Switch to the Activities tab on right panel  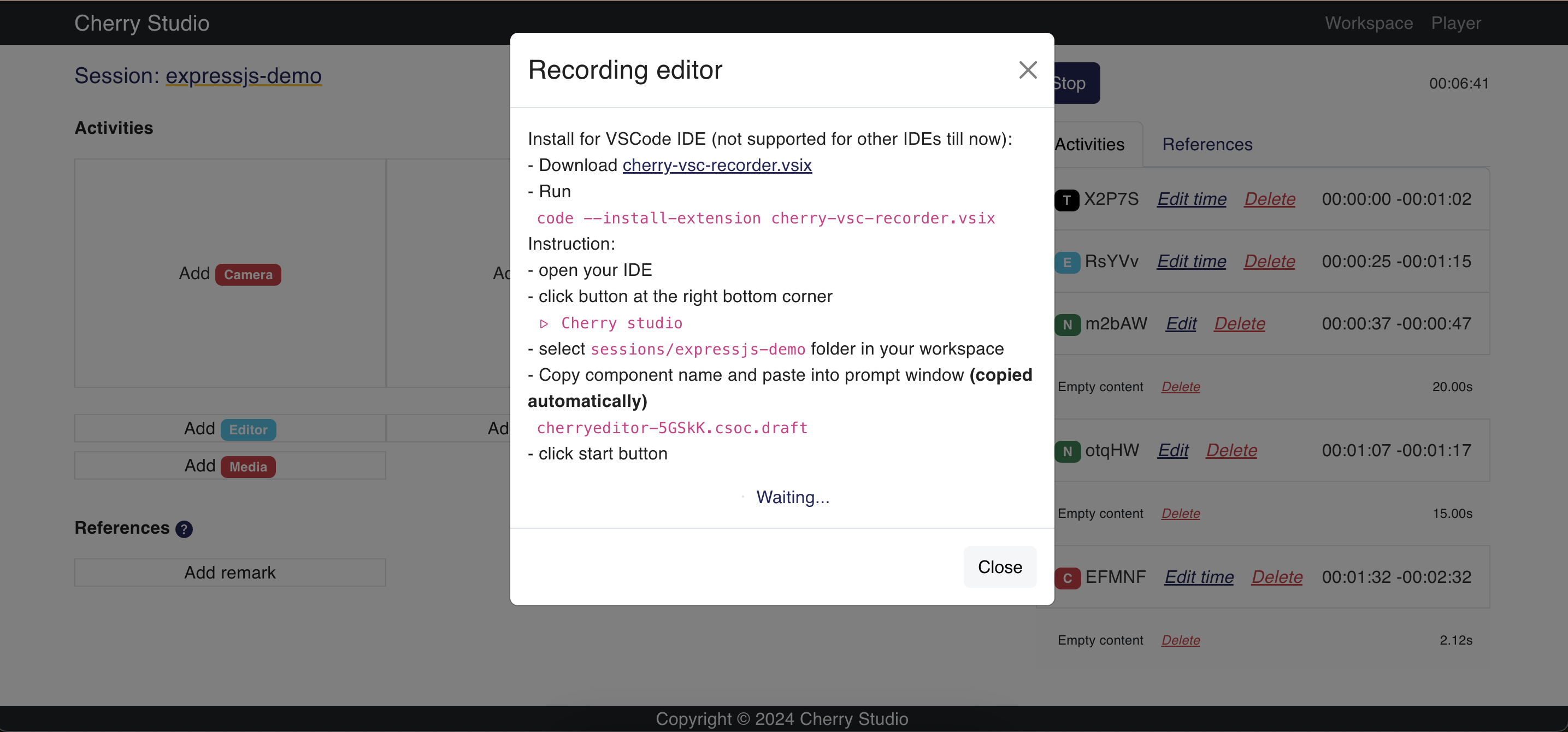[1089, 144]
